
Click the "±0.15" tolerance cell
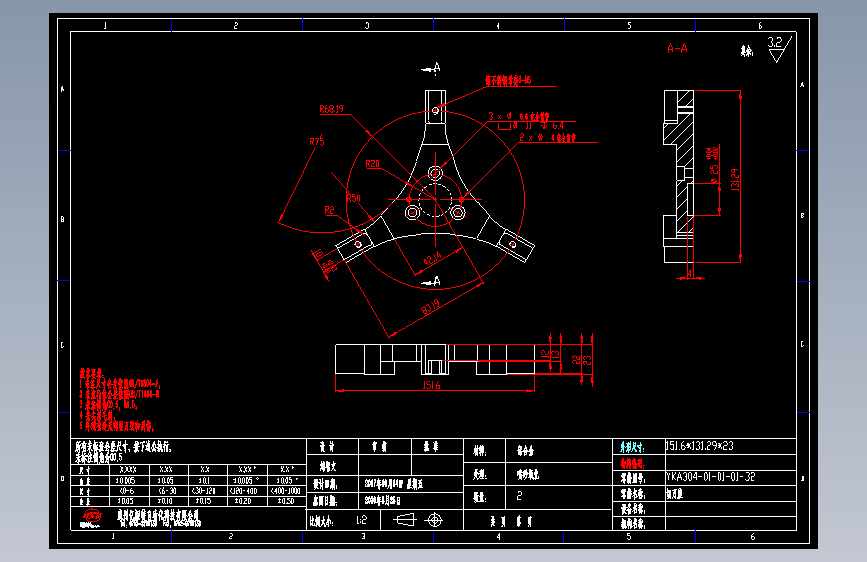pyautogui.click(x=203, y=501)
